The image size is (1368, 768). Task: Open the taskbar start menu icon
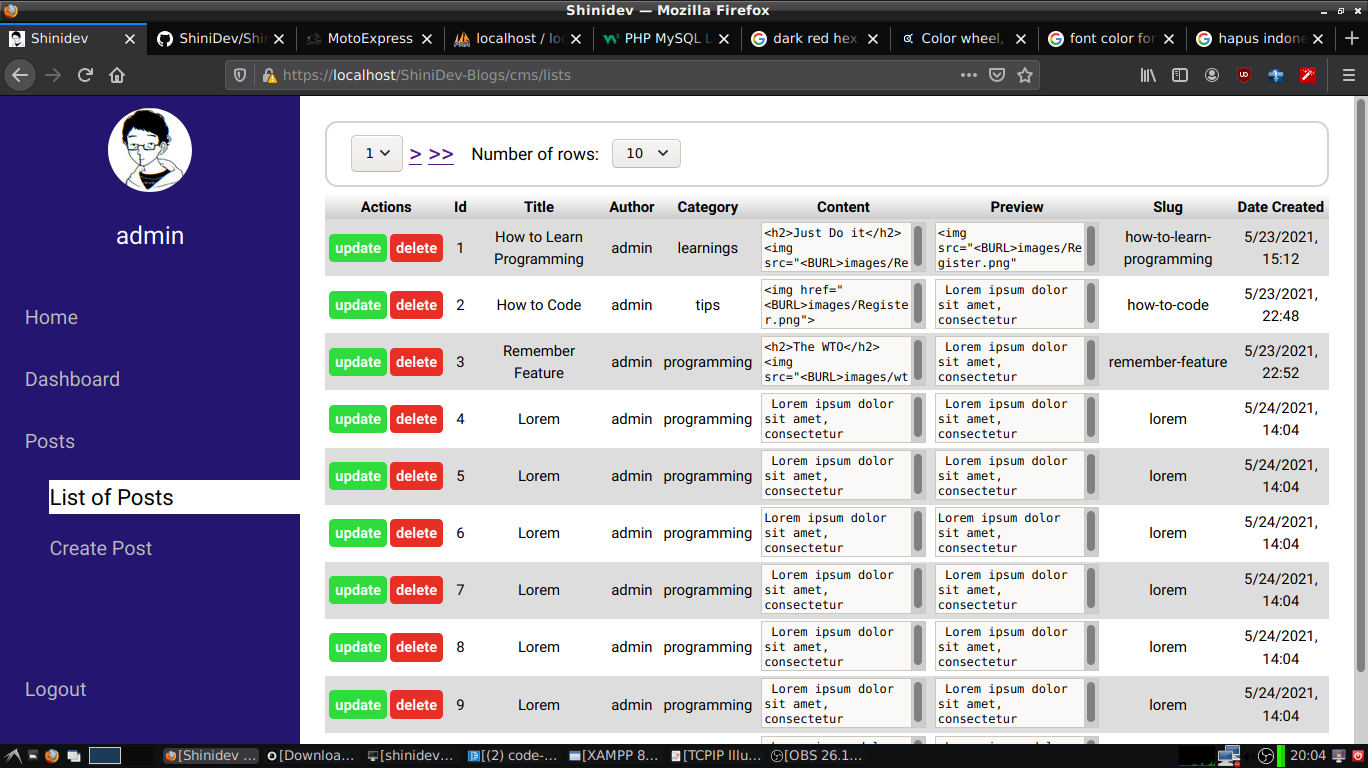14,756
